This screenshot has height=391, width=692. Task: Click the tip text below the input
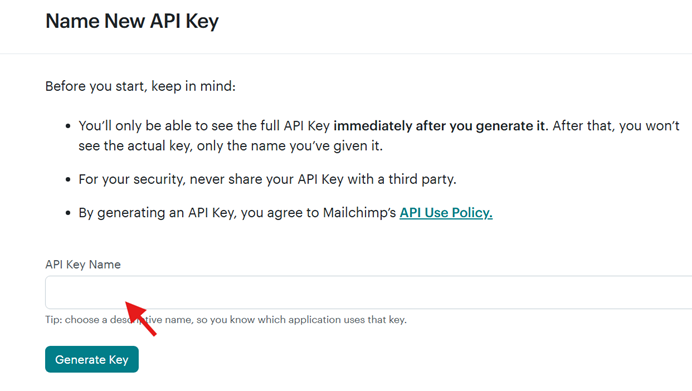[226, 320]
